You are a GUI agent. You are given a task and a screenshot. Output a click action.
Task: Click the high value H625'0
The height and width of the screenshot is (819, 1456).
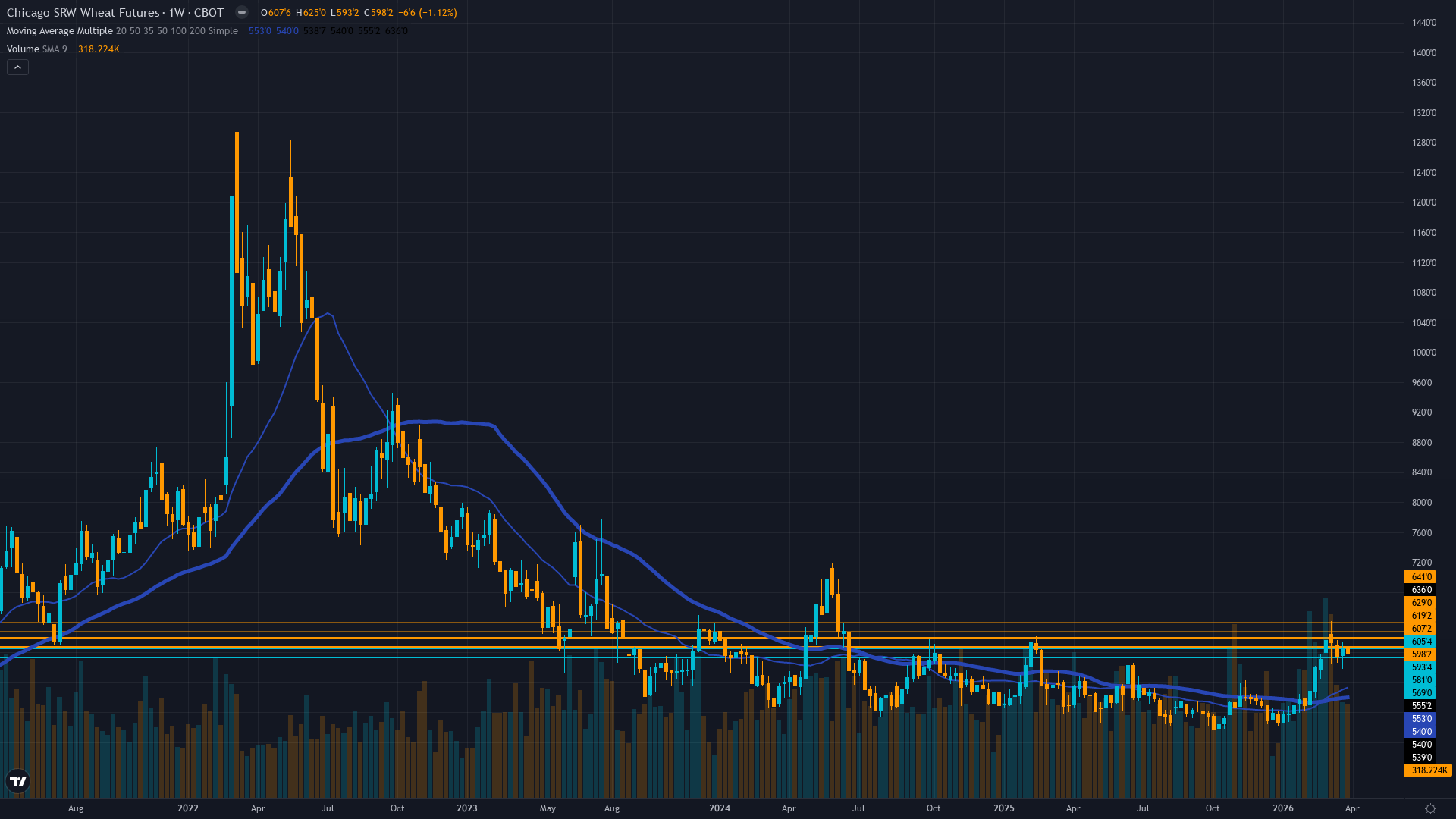pyautogui.click(x=311, y=13)
